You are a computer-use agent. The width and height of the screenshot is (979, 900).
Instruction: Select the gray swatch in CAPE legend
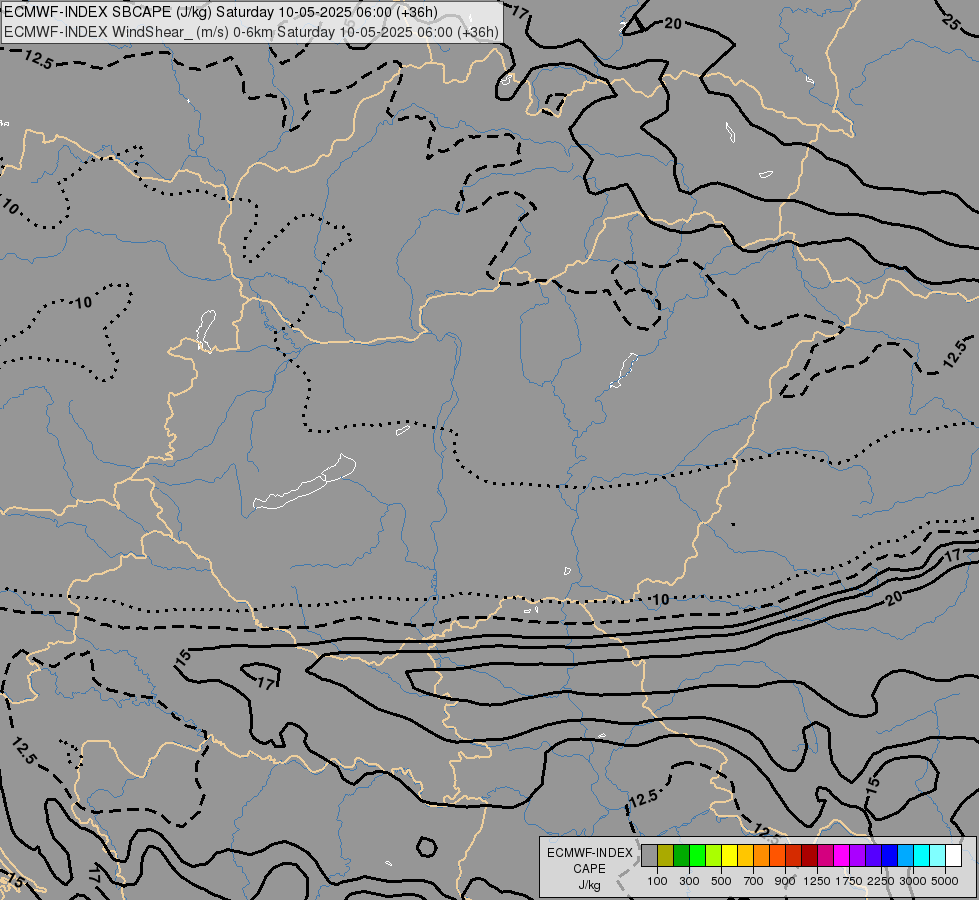[649, 855]
